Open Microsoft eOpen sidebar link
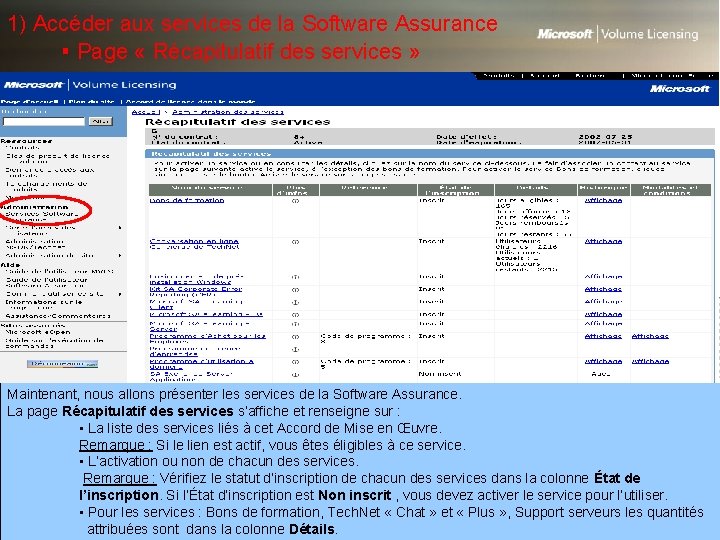This screenshot has width=720, height=540. point(38,332)
